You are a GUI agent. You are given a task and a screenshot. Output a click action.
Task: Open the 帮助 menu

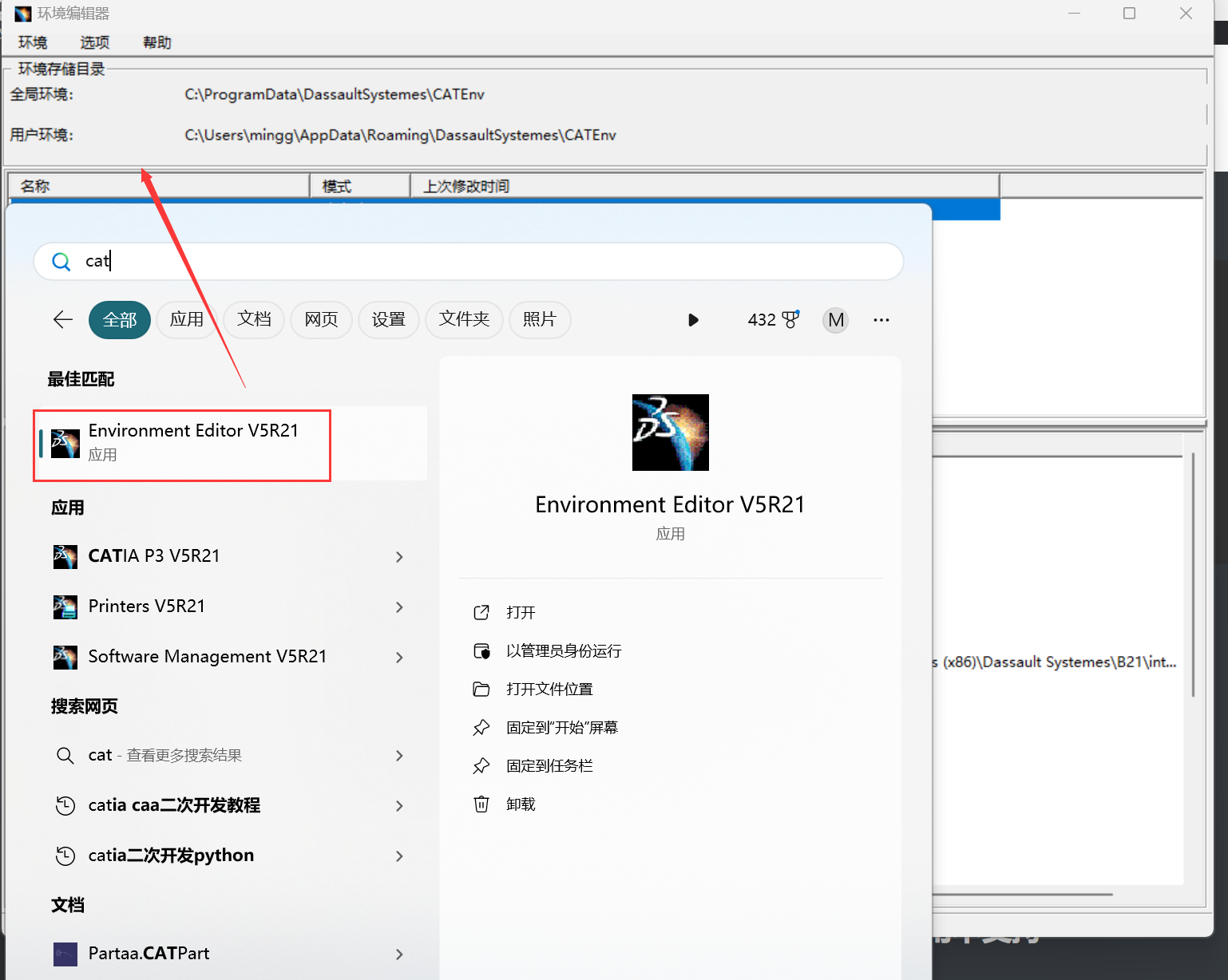(x=156, y=42)
